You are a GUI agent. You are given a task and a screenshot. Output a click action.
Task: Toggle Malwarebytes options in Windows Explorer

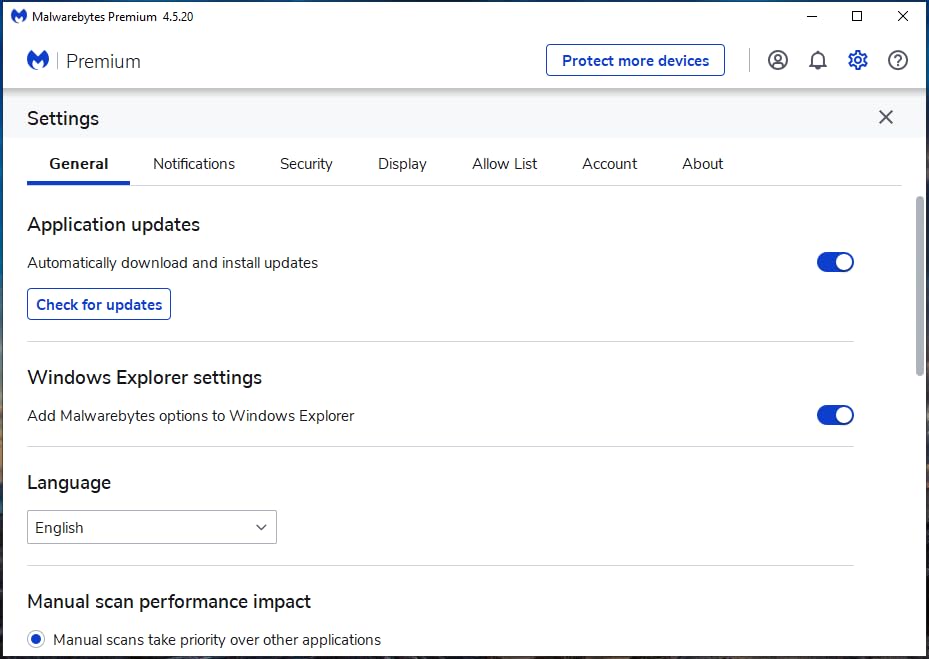[x=835, y=415]
